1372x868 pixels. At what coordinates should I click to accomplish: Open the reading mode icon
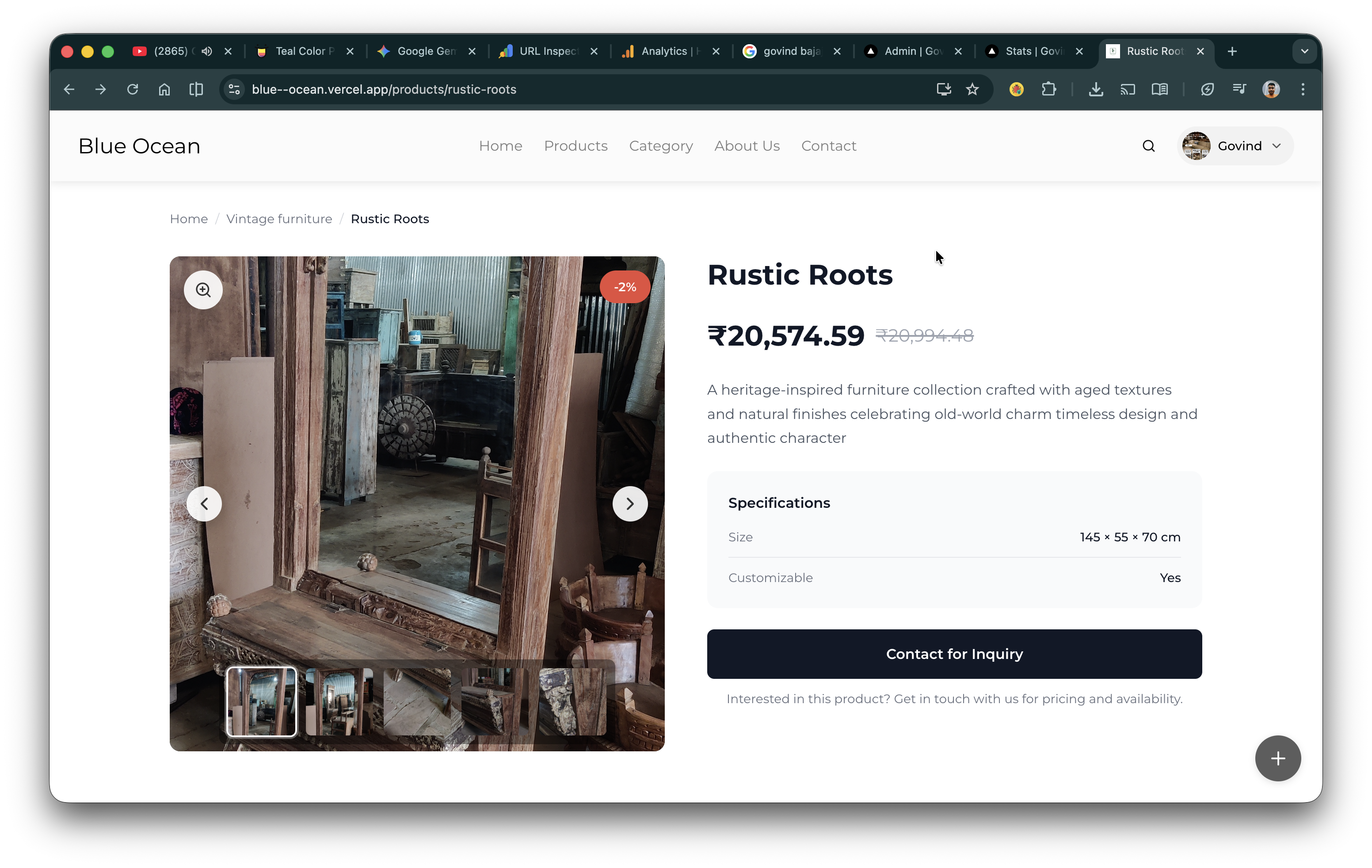1159,89
